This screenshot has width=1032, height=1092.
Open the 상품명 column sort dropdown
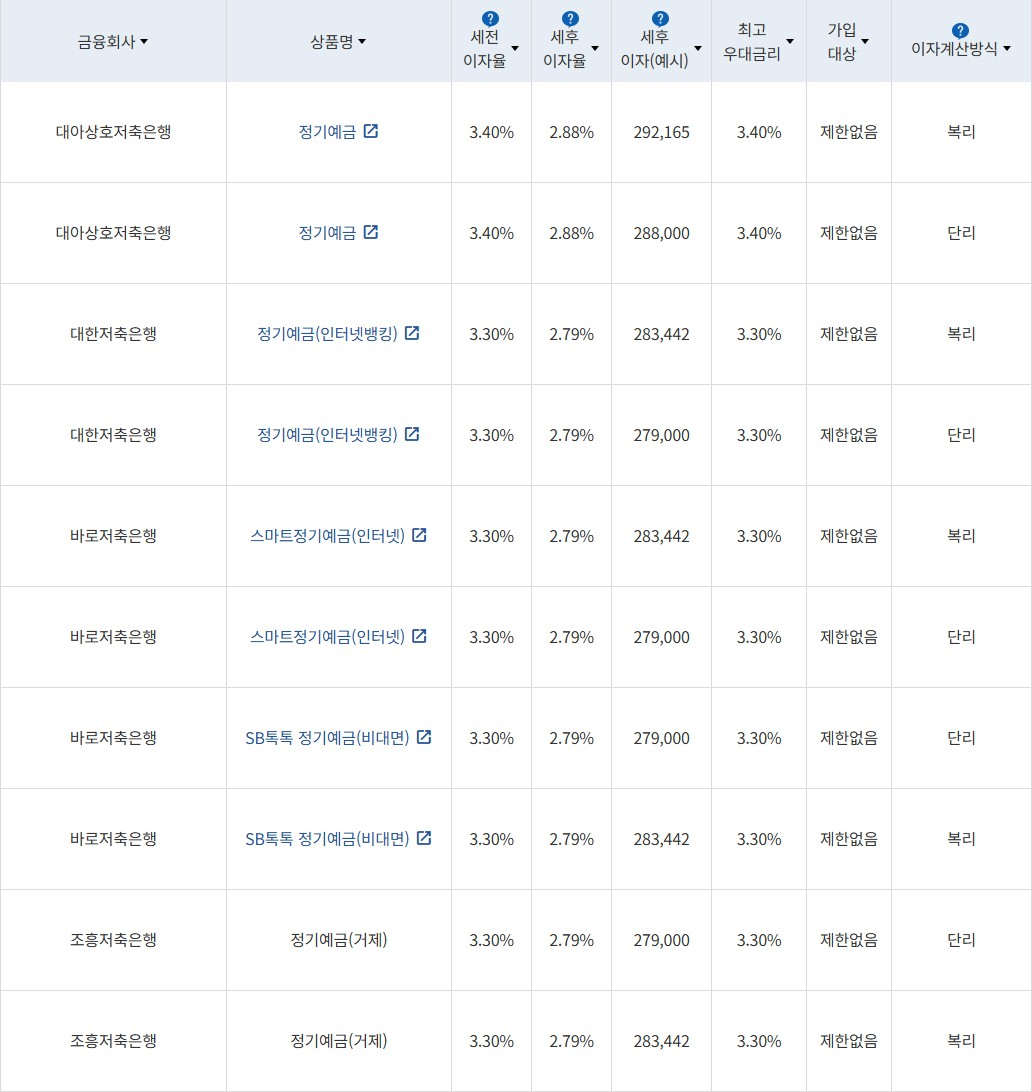click(x=362, y=40)
